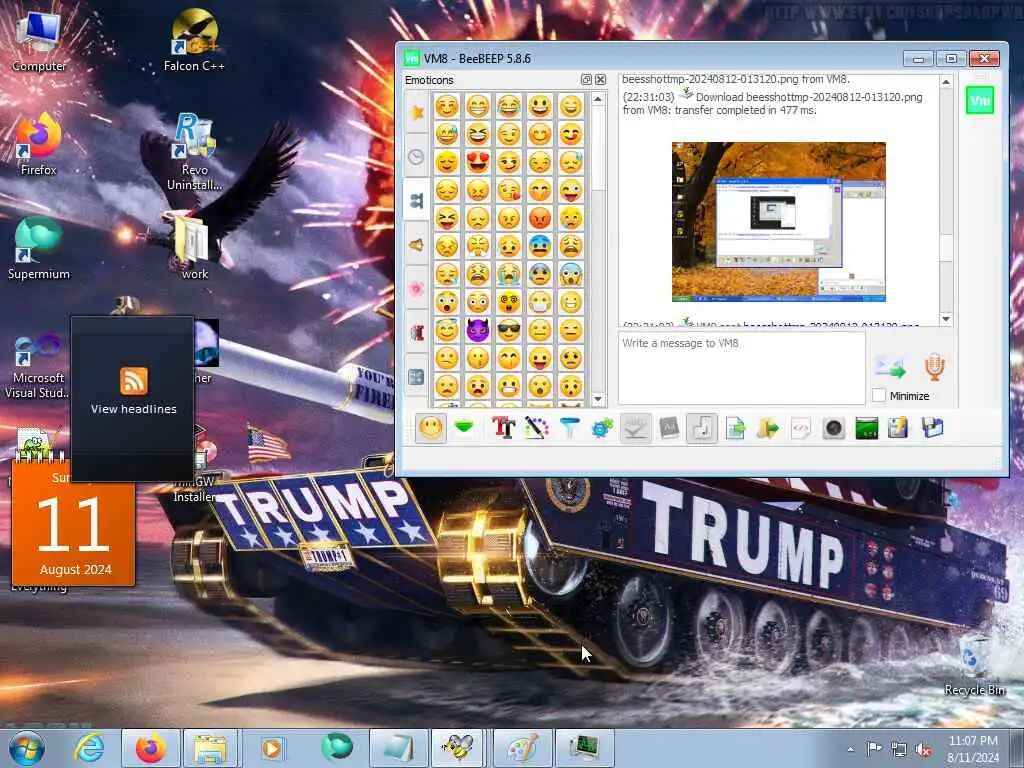Click the green down-arrow toolbar icon
The width and height of the screenshot is (1024, 768).
coord(464,428)
